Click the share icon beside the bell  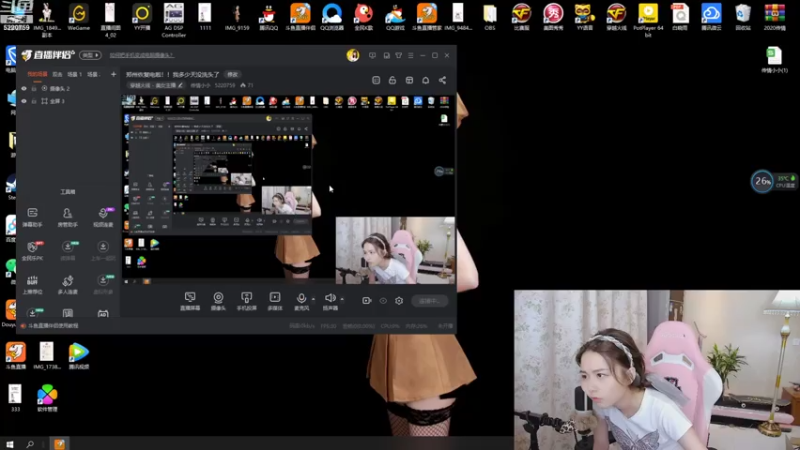coord(442,80)
